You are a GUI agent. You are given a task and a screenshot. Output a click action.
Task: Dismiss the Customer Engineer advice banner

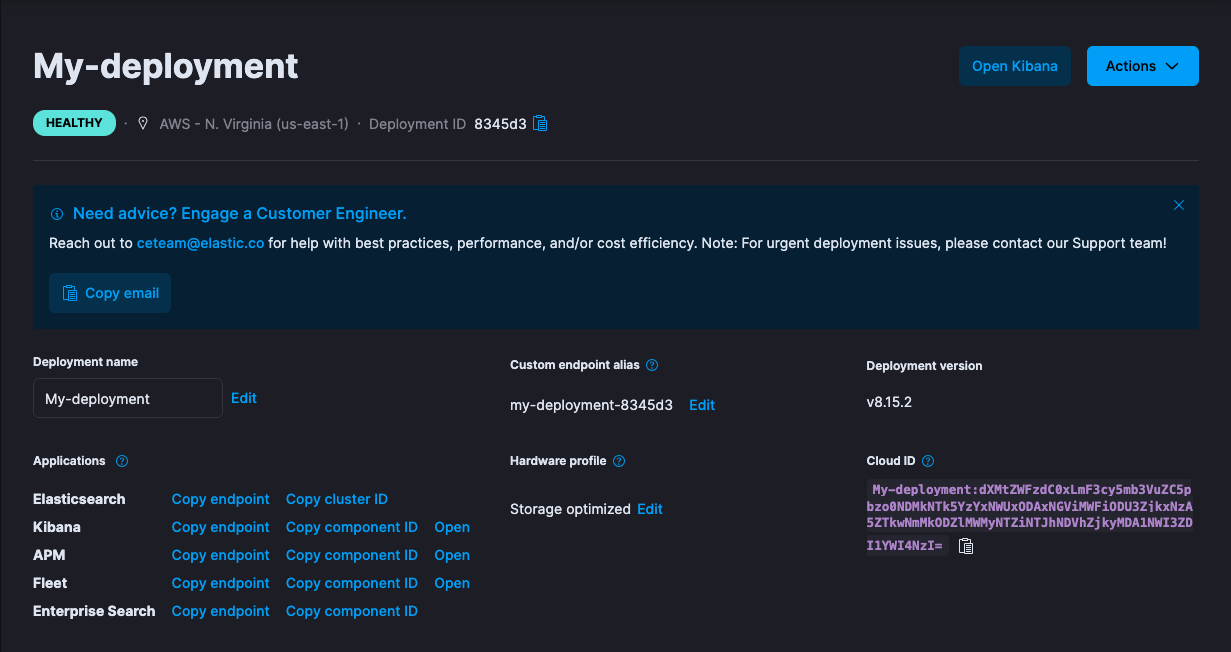click(1179, 205)
